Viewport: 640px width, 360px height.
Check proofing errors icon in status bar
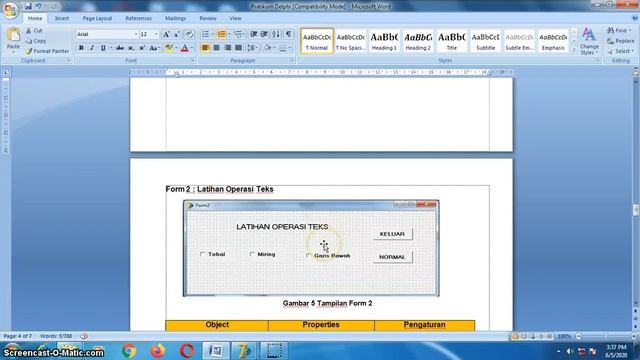84,336
